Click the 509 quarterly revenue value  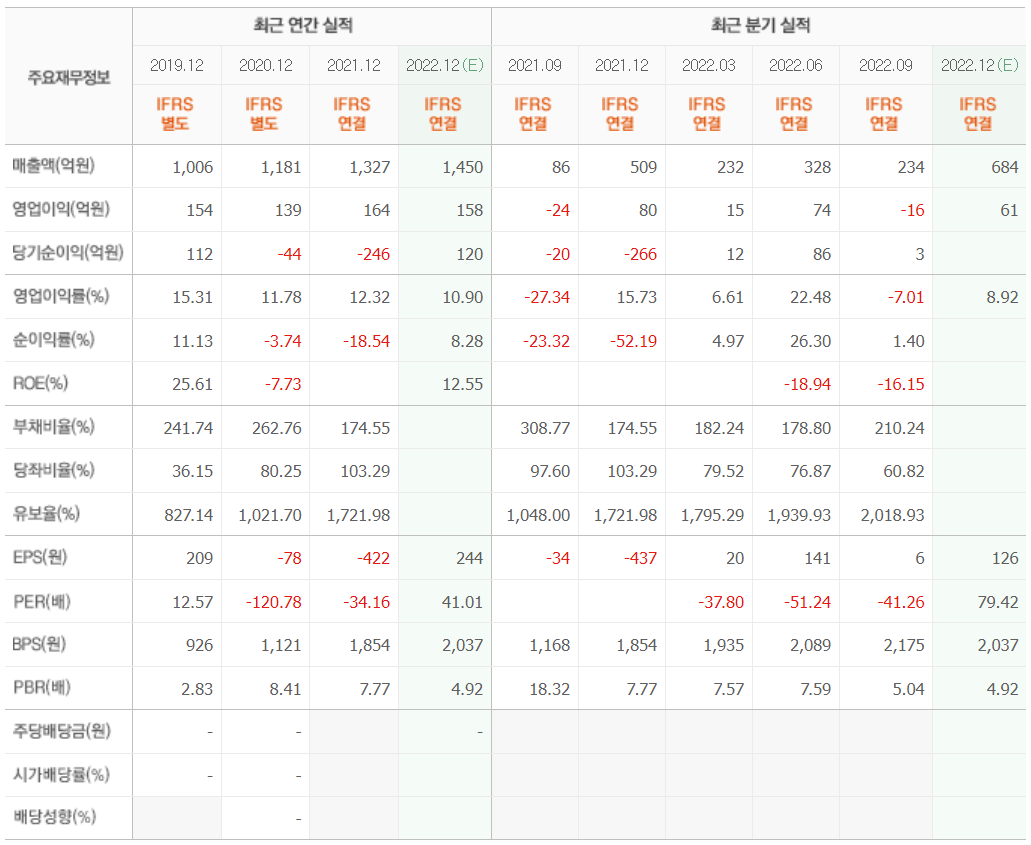tap(643, 167)
